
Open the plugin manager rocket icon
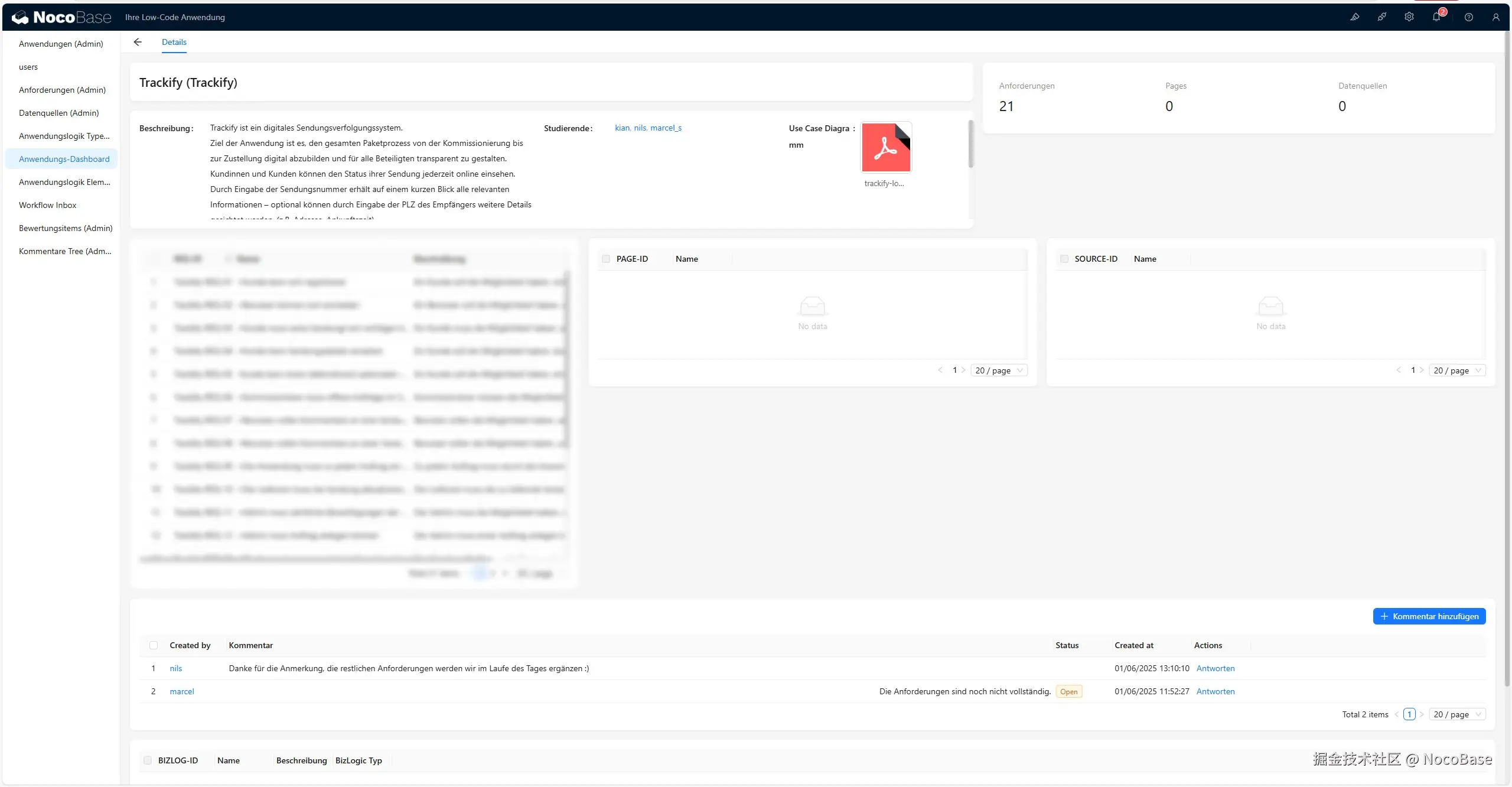tap(1381, 17)
